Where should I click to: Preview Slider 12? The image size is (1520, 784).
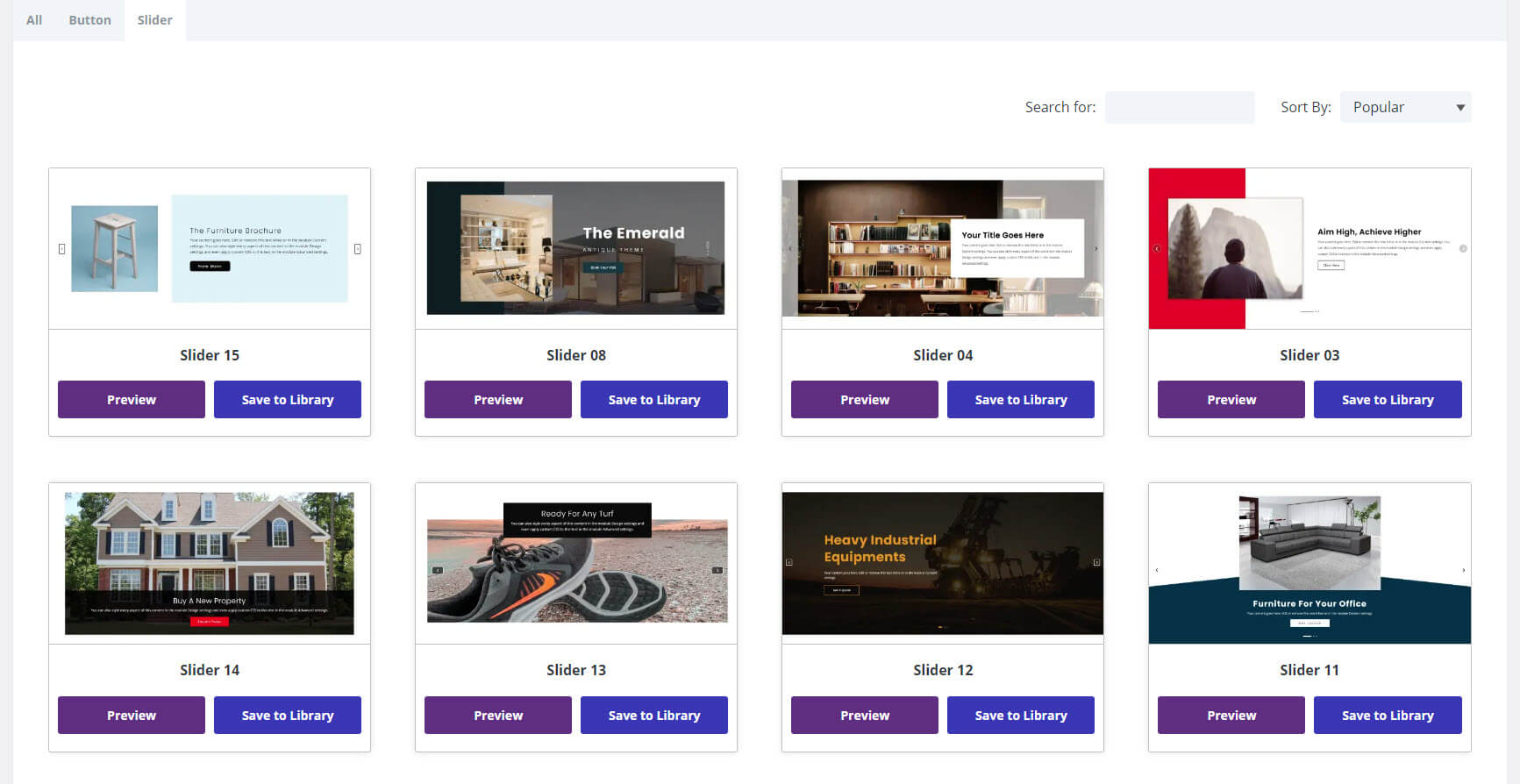pos(865,715)
